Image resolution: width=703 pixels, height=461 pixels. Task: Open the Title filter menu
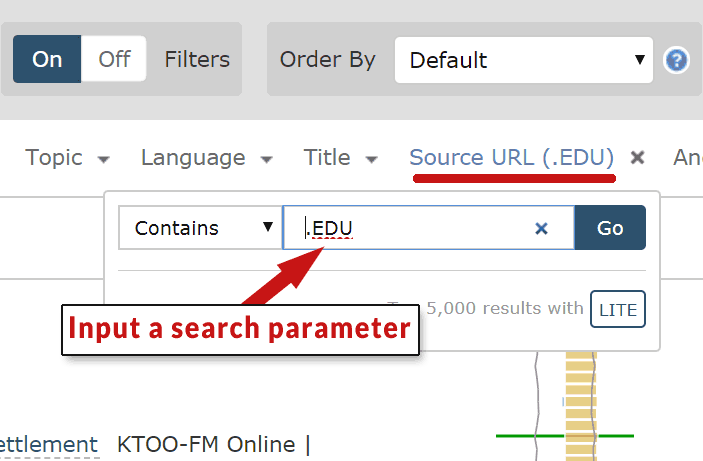(x=341, y=158)
